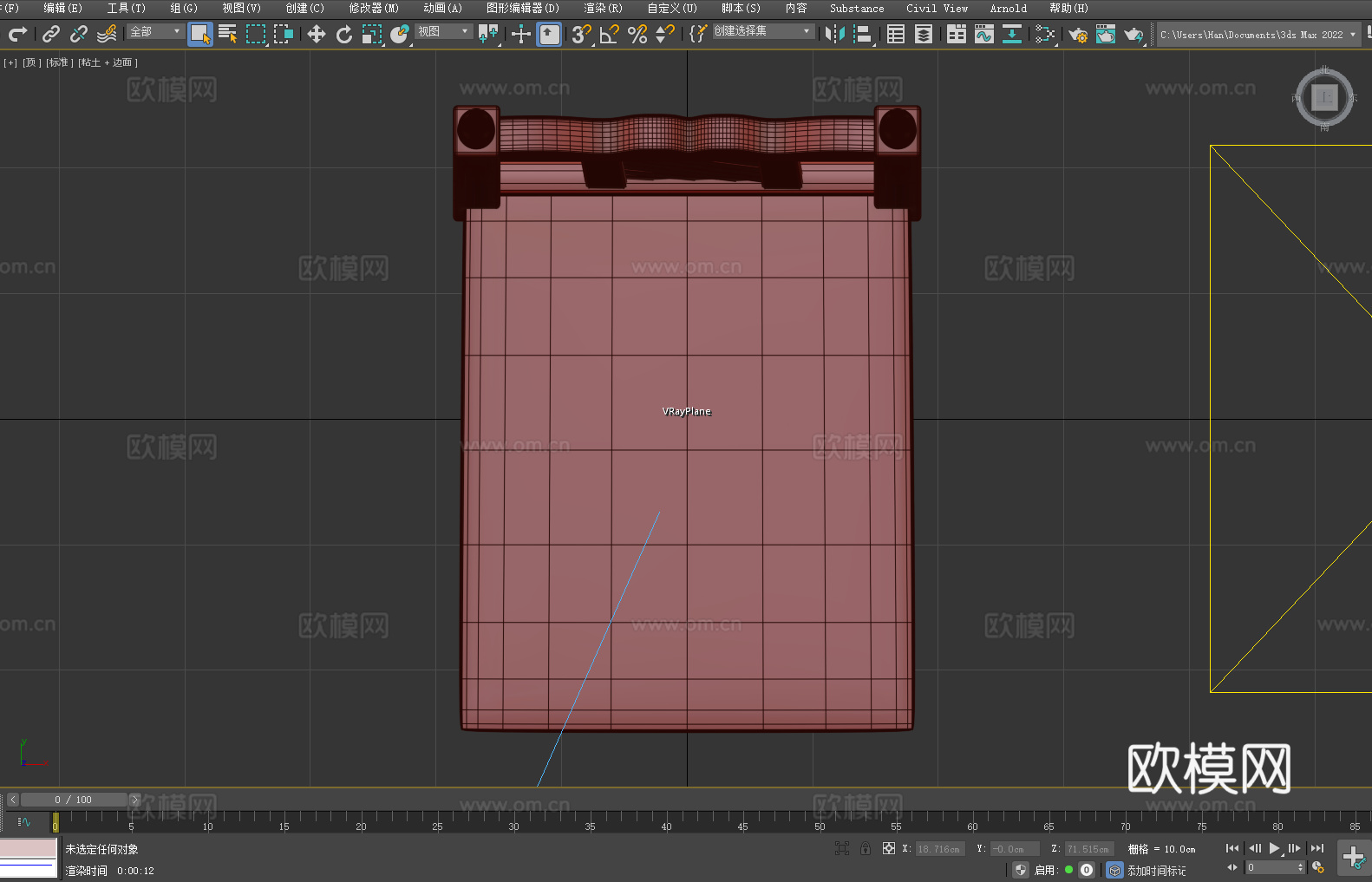Open Layer Explorer icon
Image resolution: width=1372 pixels, height=882 pixels.
(x=924, y=34)
